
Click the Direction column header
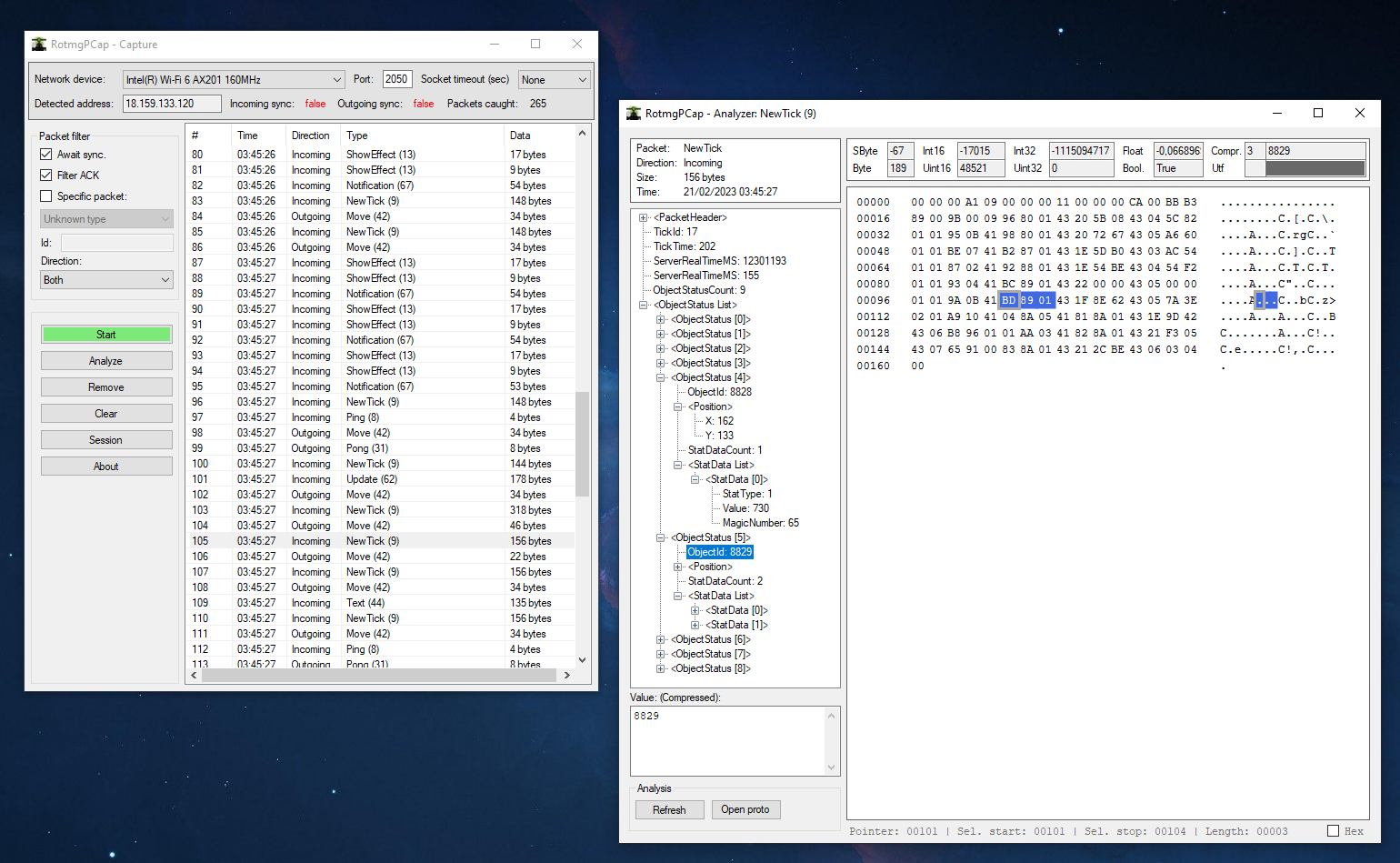(x=313, y=135)
